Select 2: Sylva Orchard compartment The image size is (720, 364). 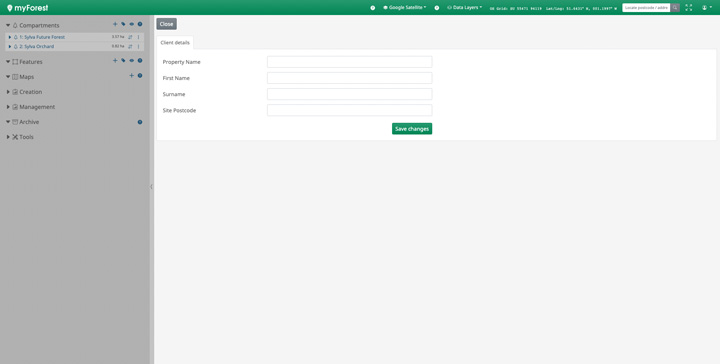(36, 46)
